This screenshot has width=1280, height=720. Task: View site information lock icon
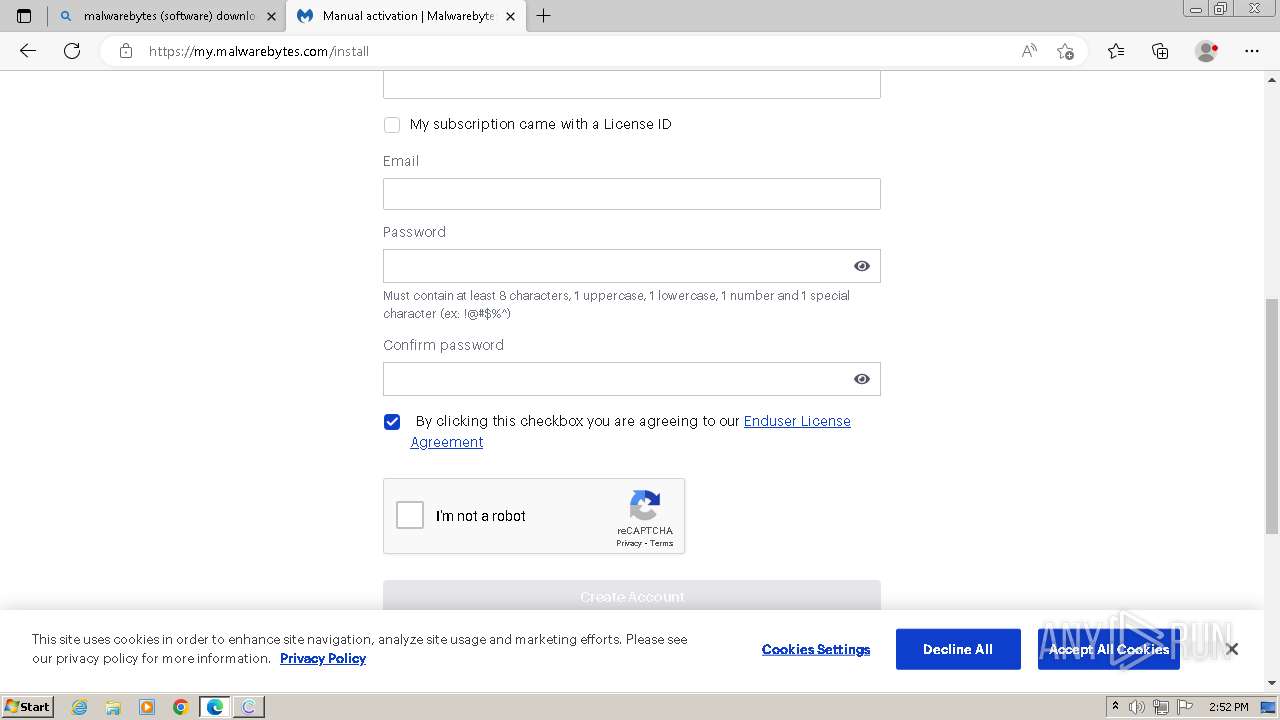pyautogui.click(x=126, y=51)
